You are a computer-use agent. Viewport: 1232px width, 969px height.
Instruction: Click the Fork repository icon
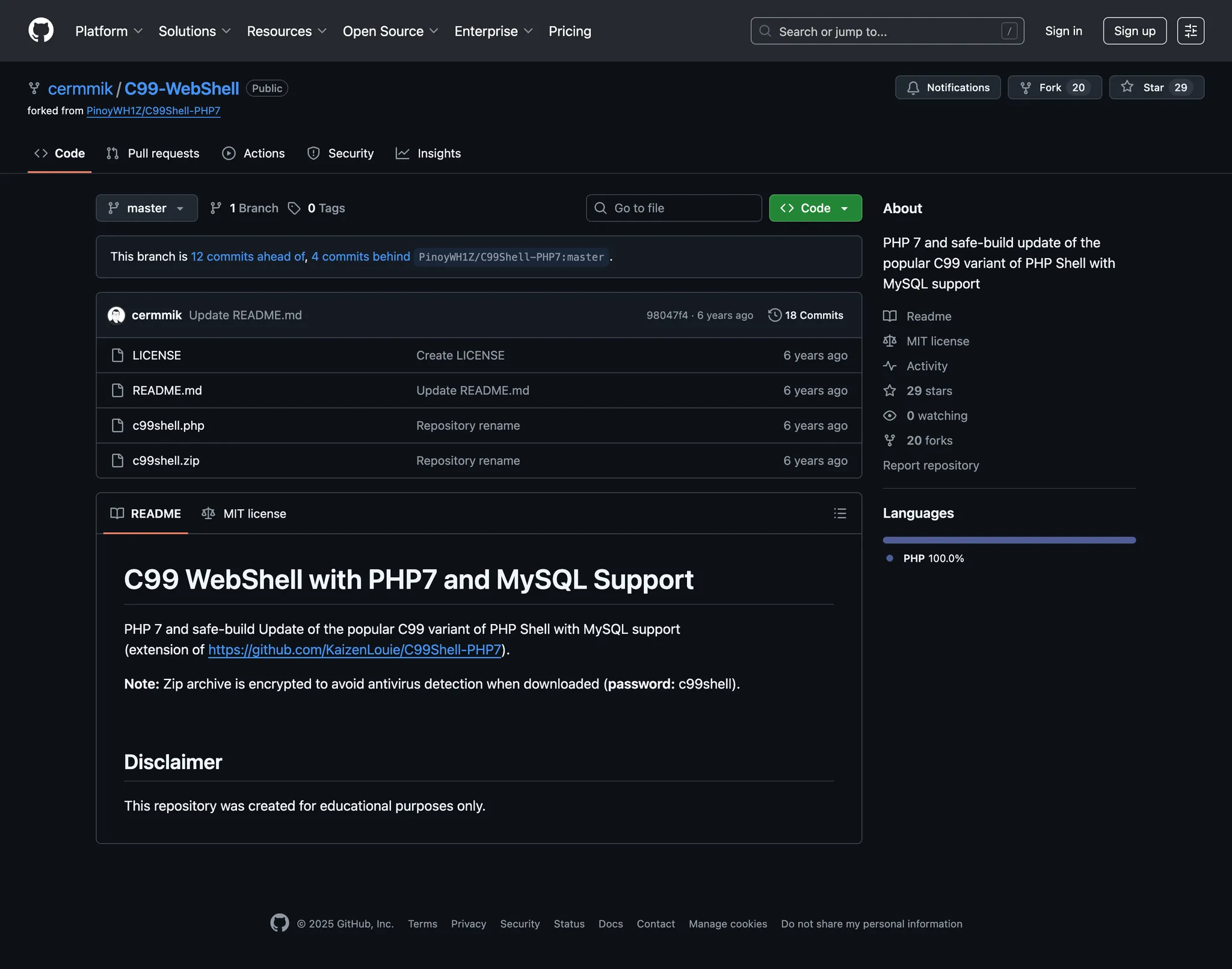(x=1026, y=88)
